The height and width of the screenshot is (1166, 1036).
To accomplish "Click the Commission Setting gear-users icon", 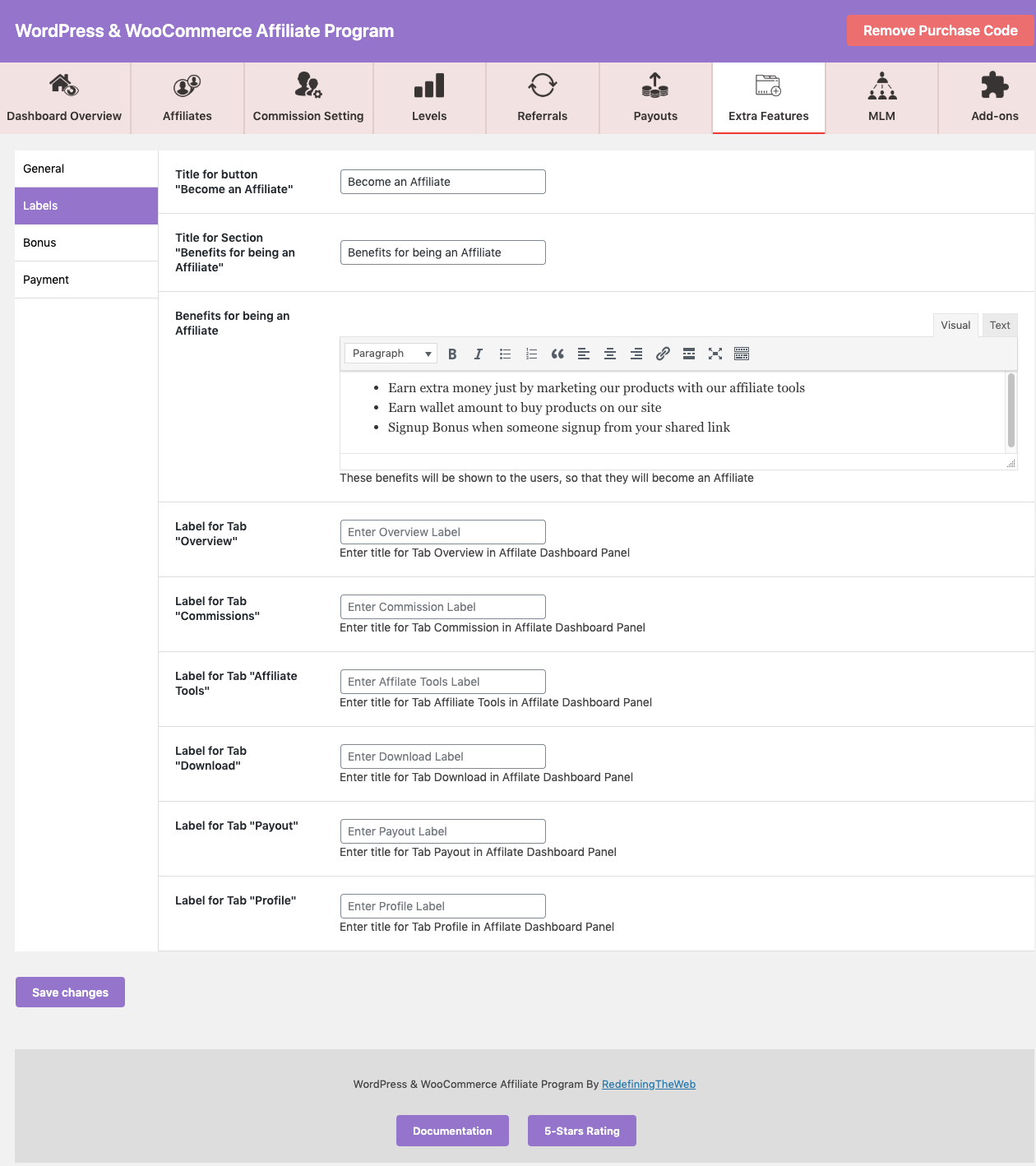I will [308, 85].
